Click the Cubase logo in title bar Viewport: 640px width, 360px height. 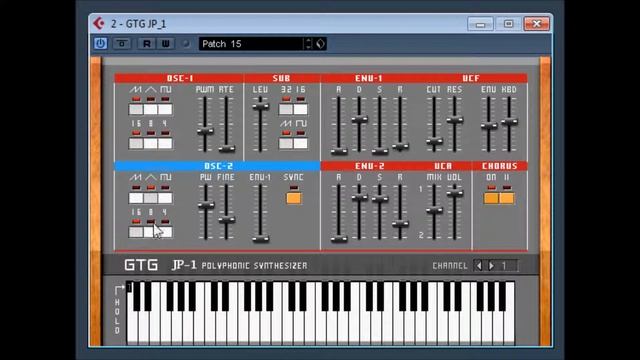click(99, 24)
